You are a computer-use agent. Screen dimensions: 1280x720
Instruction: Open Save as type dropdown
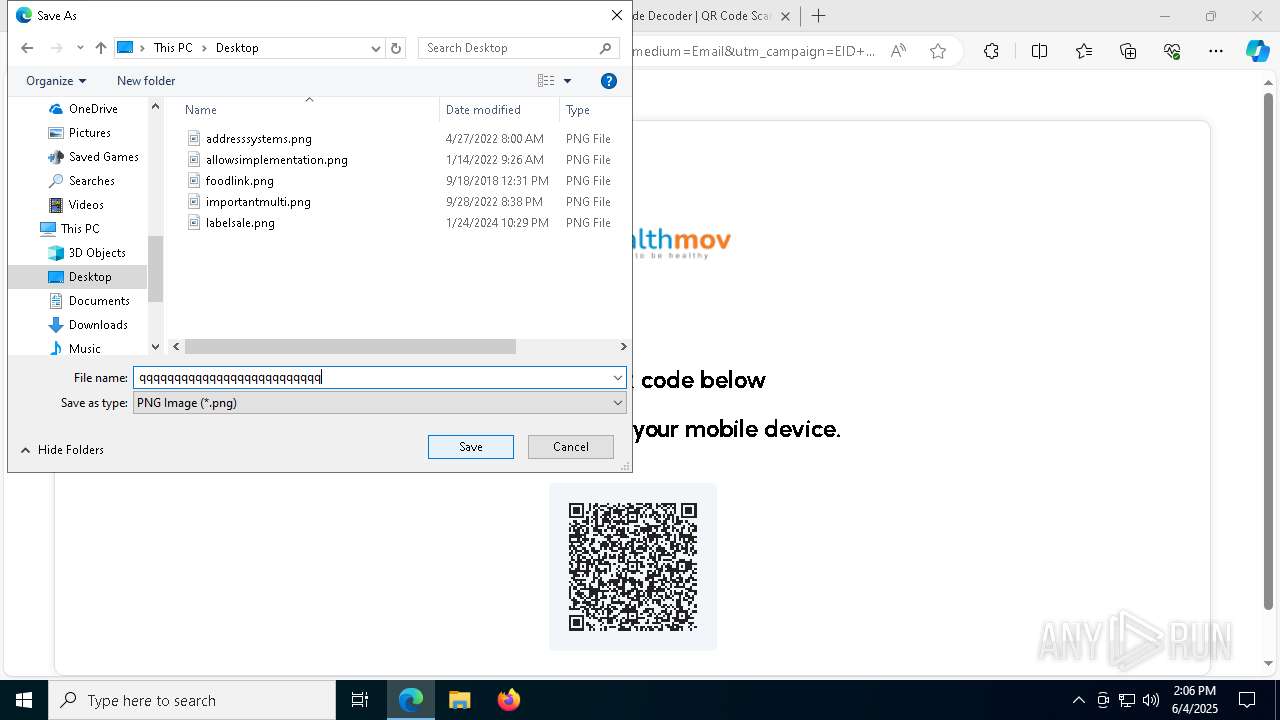(x=380, y=403)
